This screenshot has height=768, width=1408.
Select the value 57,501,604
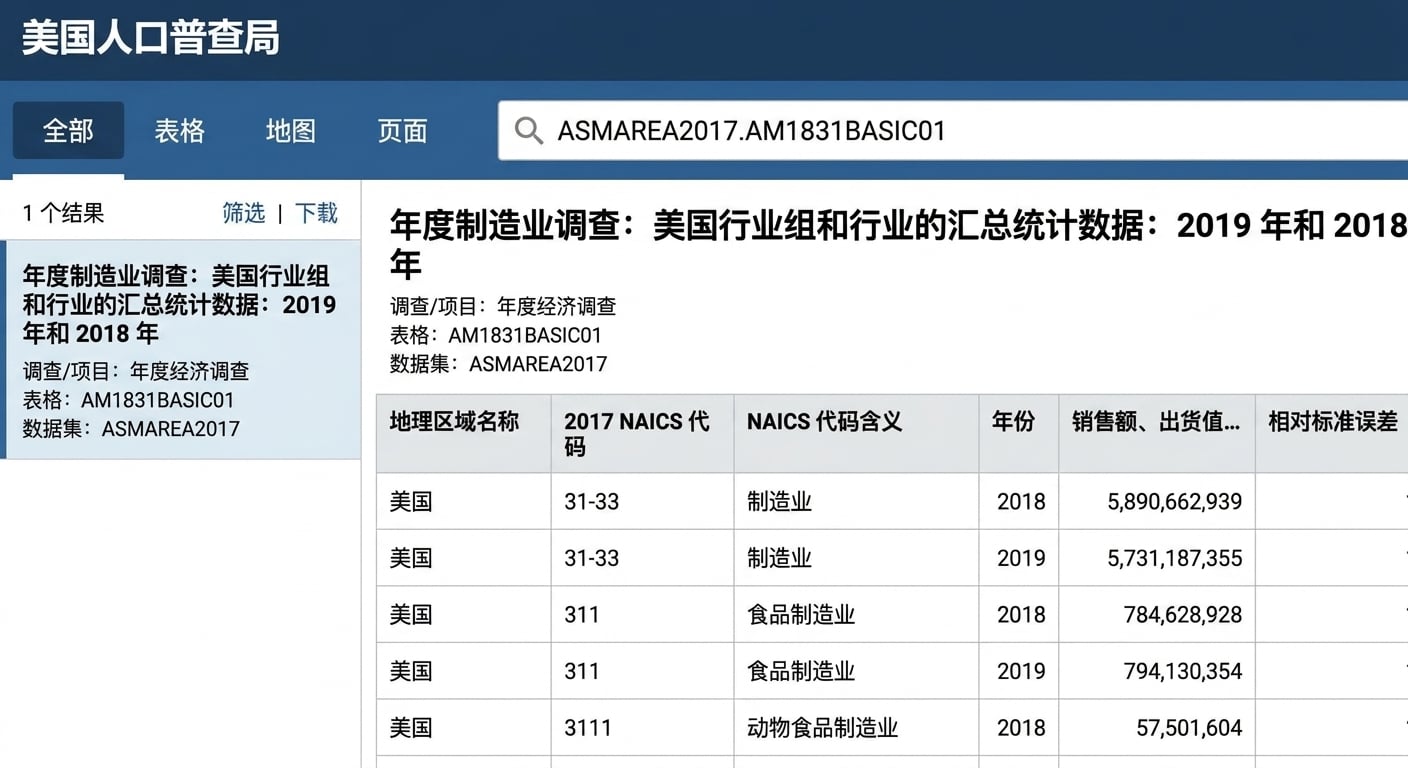pyautogui.click(x=1189, y=727)
